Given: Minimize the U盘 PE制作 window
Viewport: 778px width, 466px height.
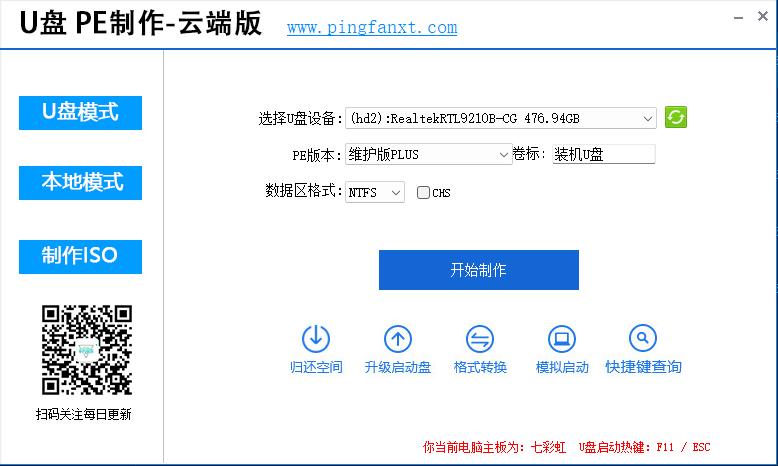Looking at the screenshot, I should (x=738, y=17).
